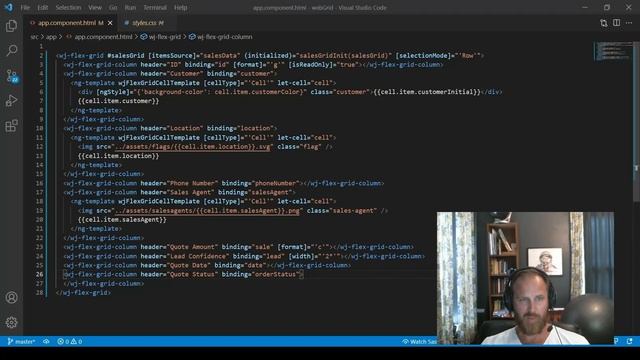Open the Explorer view in activity bar
Viewport: 640px width, 360px height.
(11, 26)
